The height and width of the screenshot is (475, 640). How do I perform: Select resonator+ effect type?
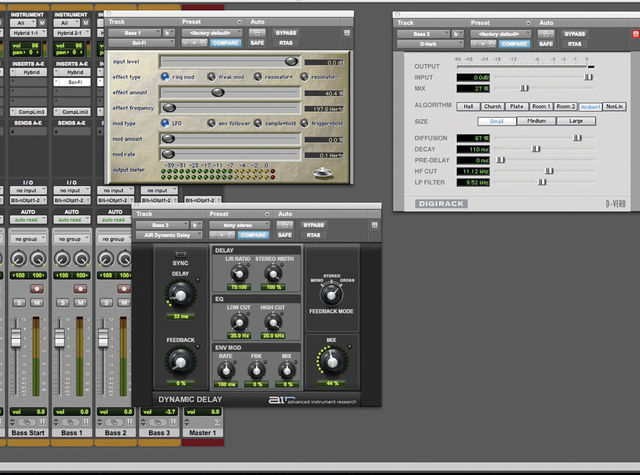click(258, 77)
